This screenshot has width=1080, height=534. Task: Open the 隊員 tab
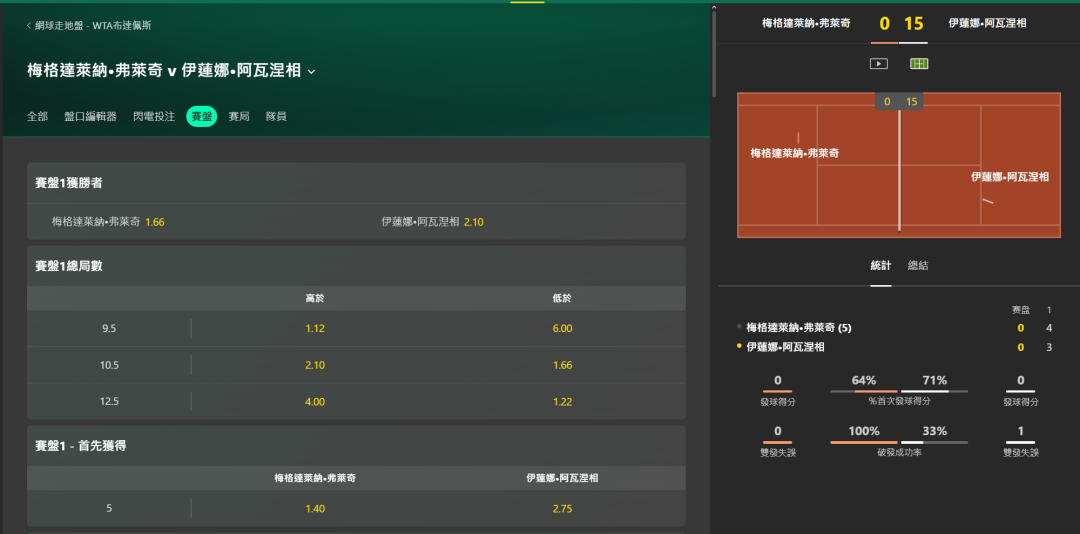tap(276, 116)
